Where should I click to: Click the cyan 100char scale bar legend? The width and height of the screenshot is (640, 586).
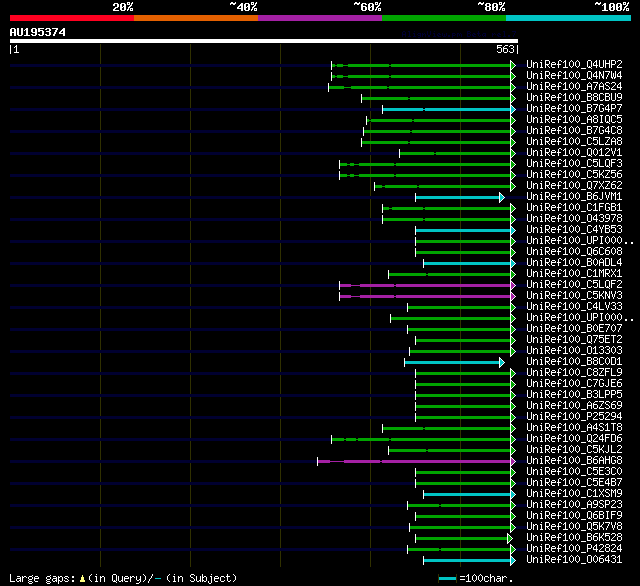coord(447,578)
